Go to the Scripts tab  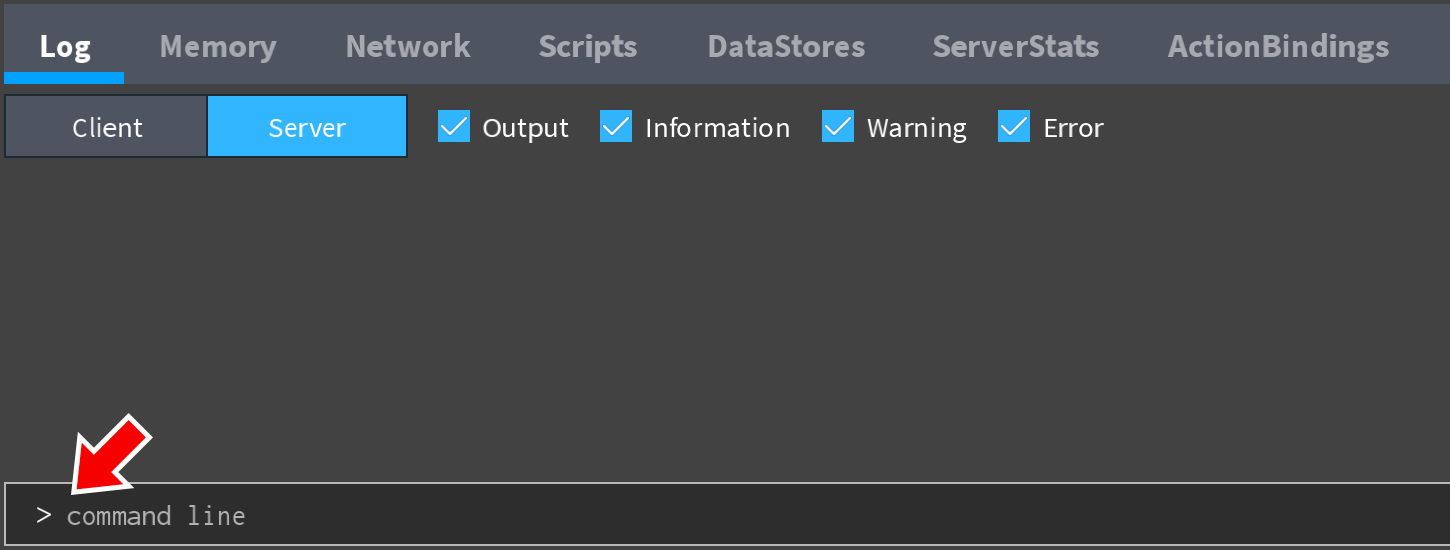(588, 46)
